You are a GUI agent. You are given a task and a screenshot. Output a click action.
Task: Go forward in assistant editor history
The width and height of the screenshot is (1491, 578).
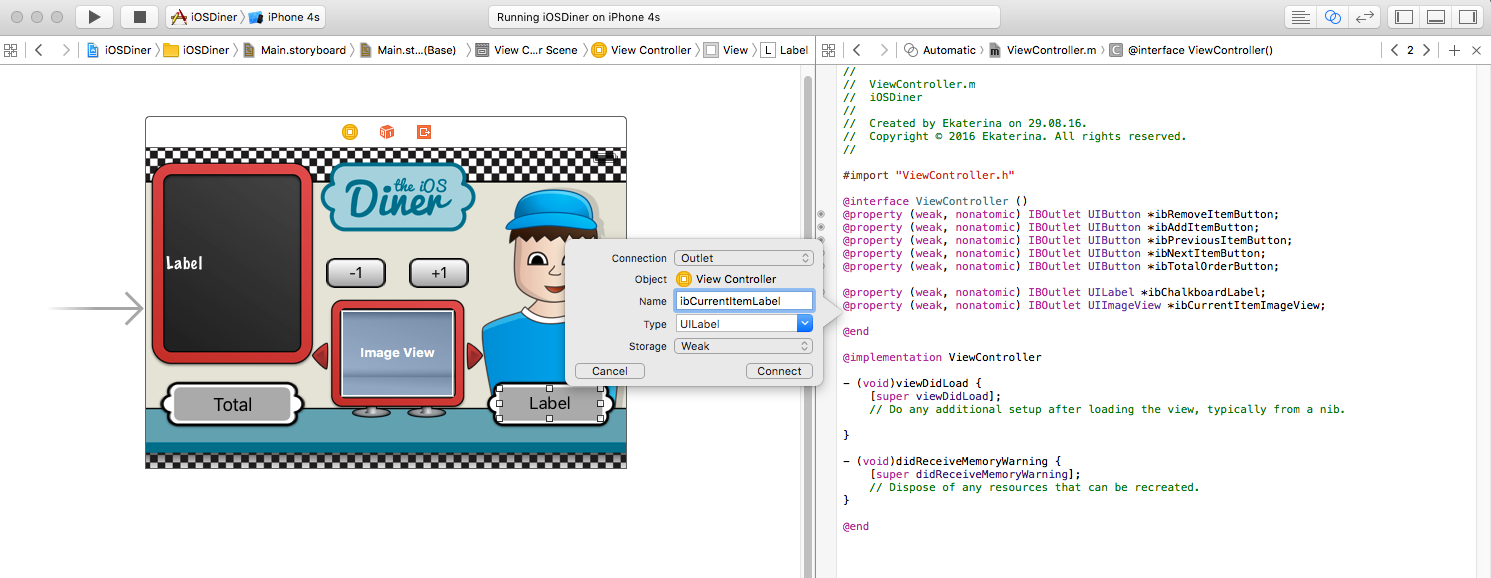[884, 50]
